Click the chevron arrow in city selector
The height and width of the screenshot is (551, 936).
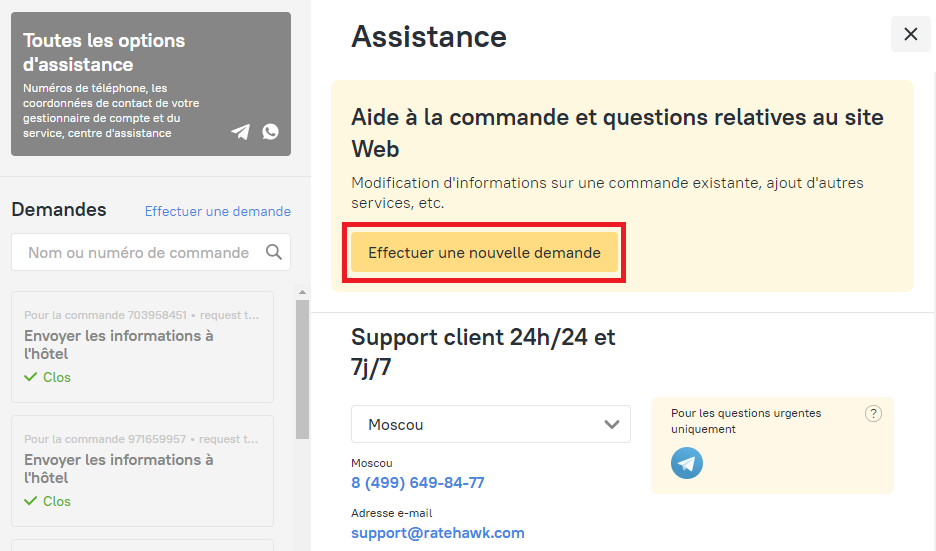(x=612, y=424)
